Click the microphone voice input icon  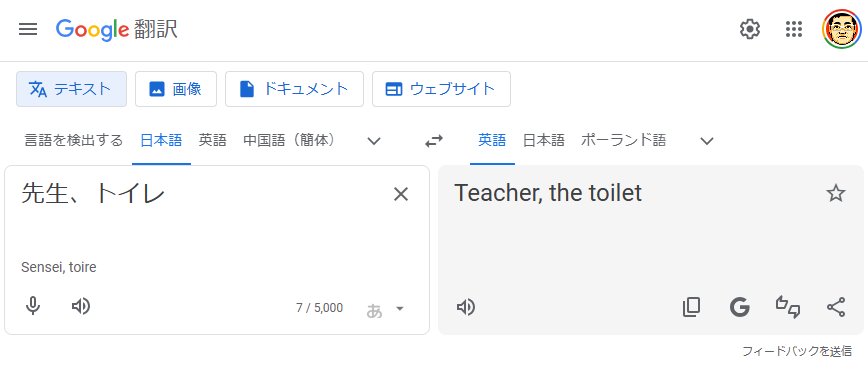point(33,306)
